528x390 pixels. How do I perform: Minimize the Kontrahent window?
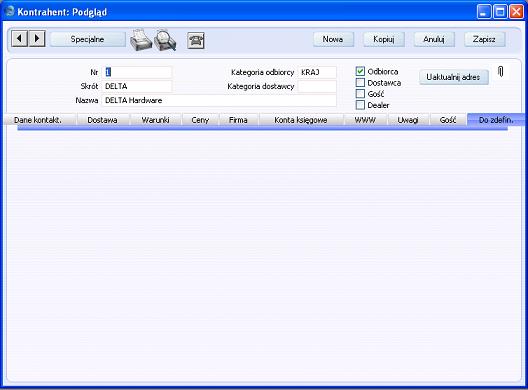click(484, 11)
